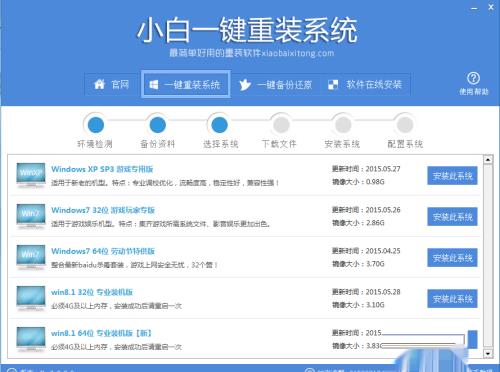Click the 安装系统 step circle
Viewport: 500px width, 372px height.
(343, 125)
